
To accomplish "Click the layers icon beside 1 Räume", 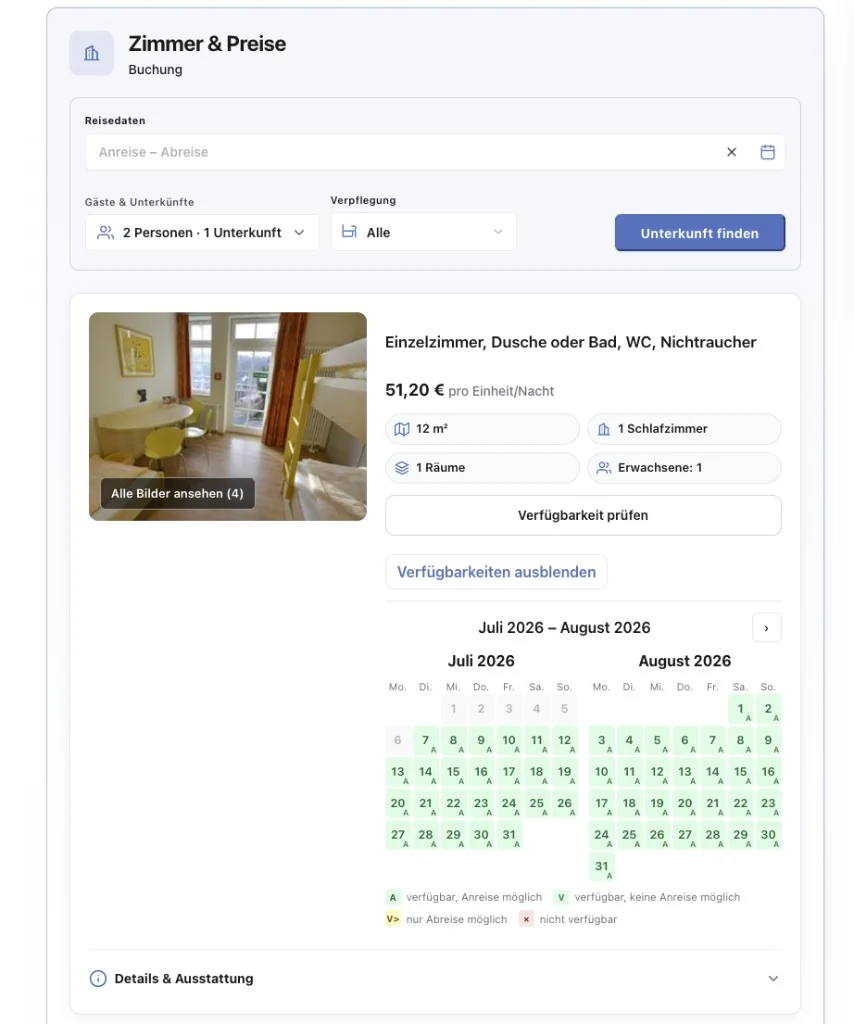I will [402, 468].
